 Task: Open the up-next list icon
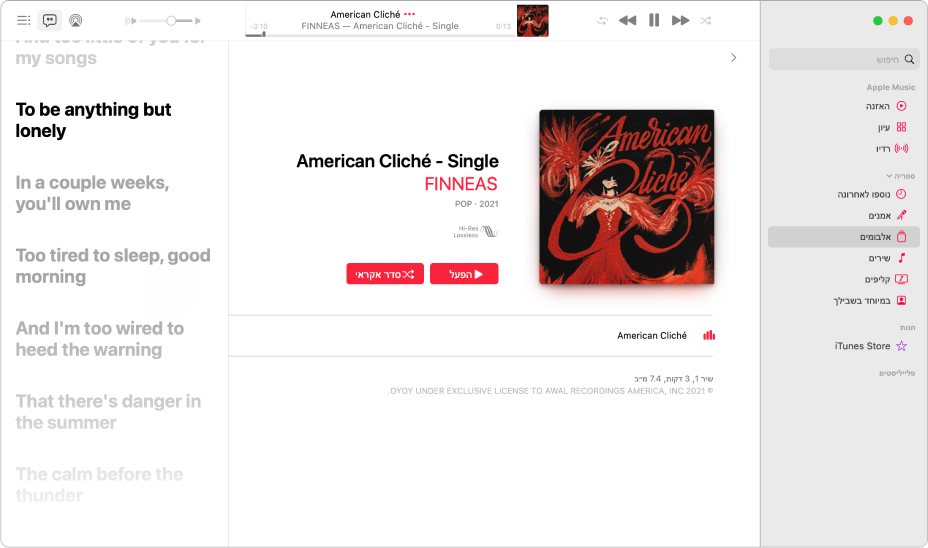coord(24,21)
